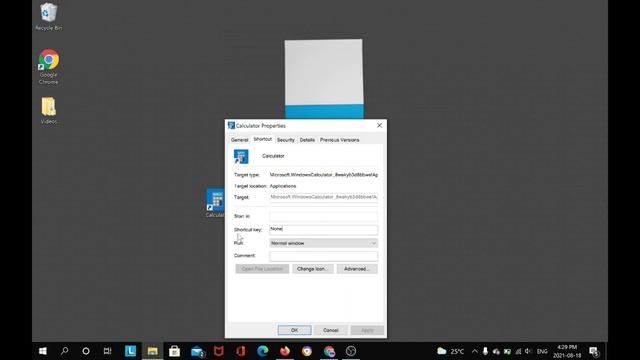Open the weather widget showing 25°C

451,351
